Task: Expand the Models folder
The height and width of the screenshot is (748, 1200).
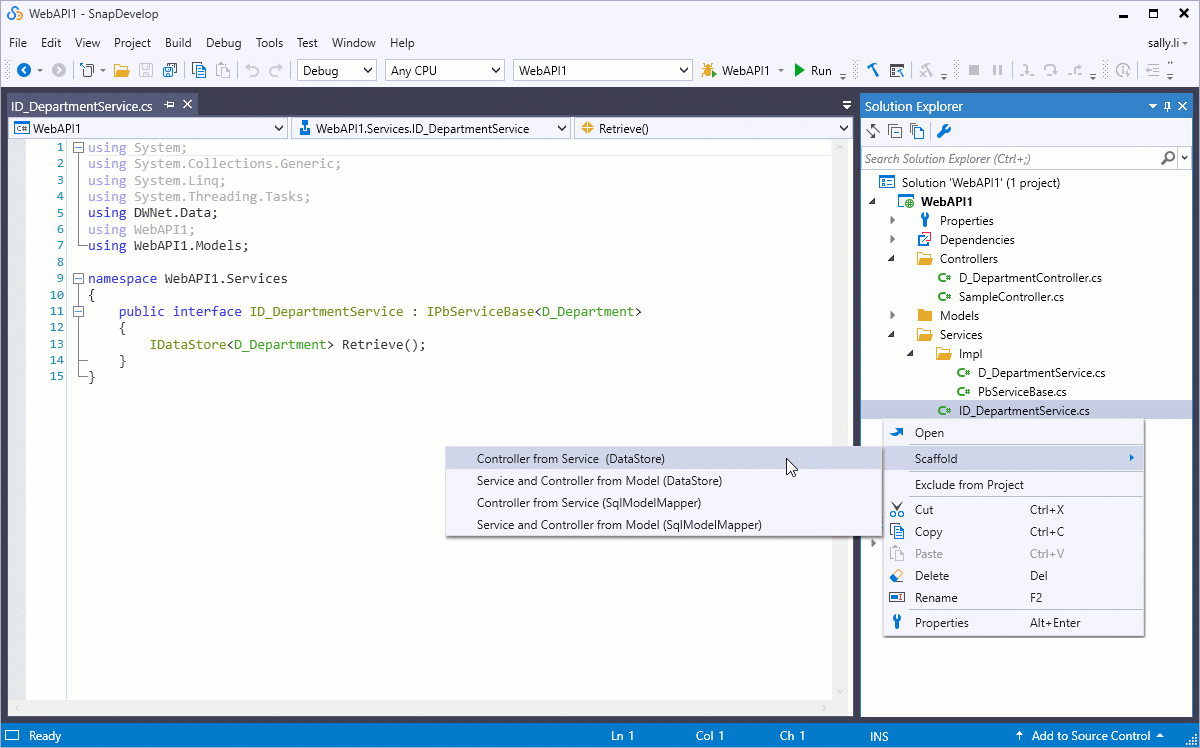Action: tap(892, 315)
